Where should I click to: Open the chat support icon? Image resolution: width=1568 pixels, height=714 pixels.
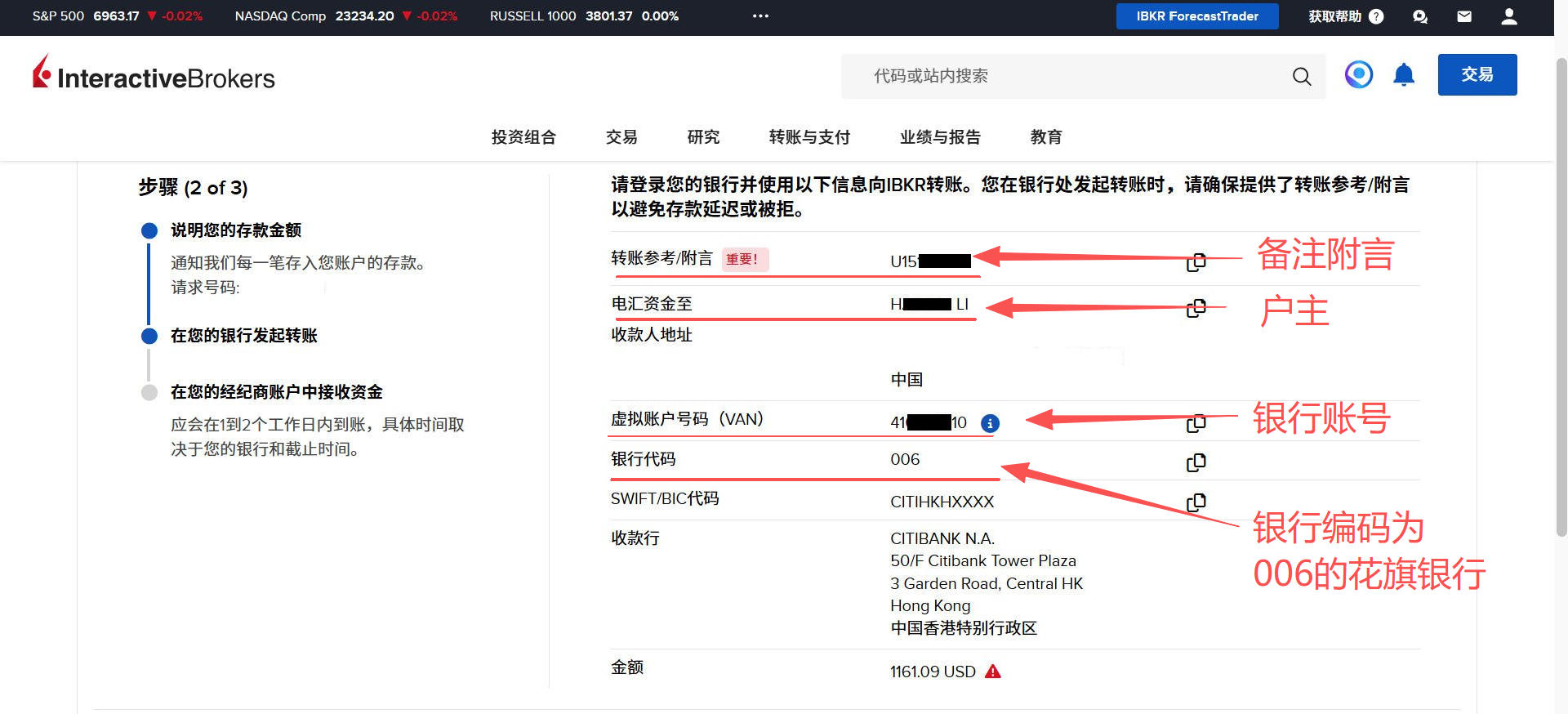pyautogui.click(x=1420, y=16)
